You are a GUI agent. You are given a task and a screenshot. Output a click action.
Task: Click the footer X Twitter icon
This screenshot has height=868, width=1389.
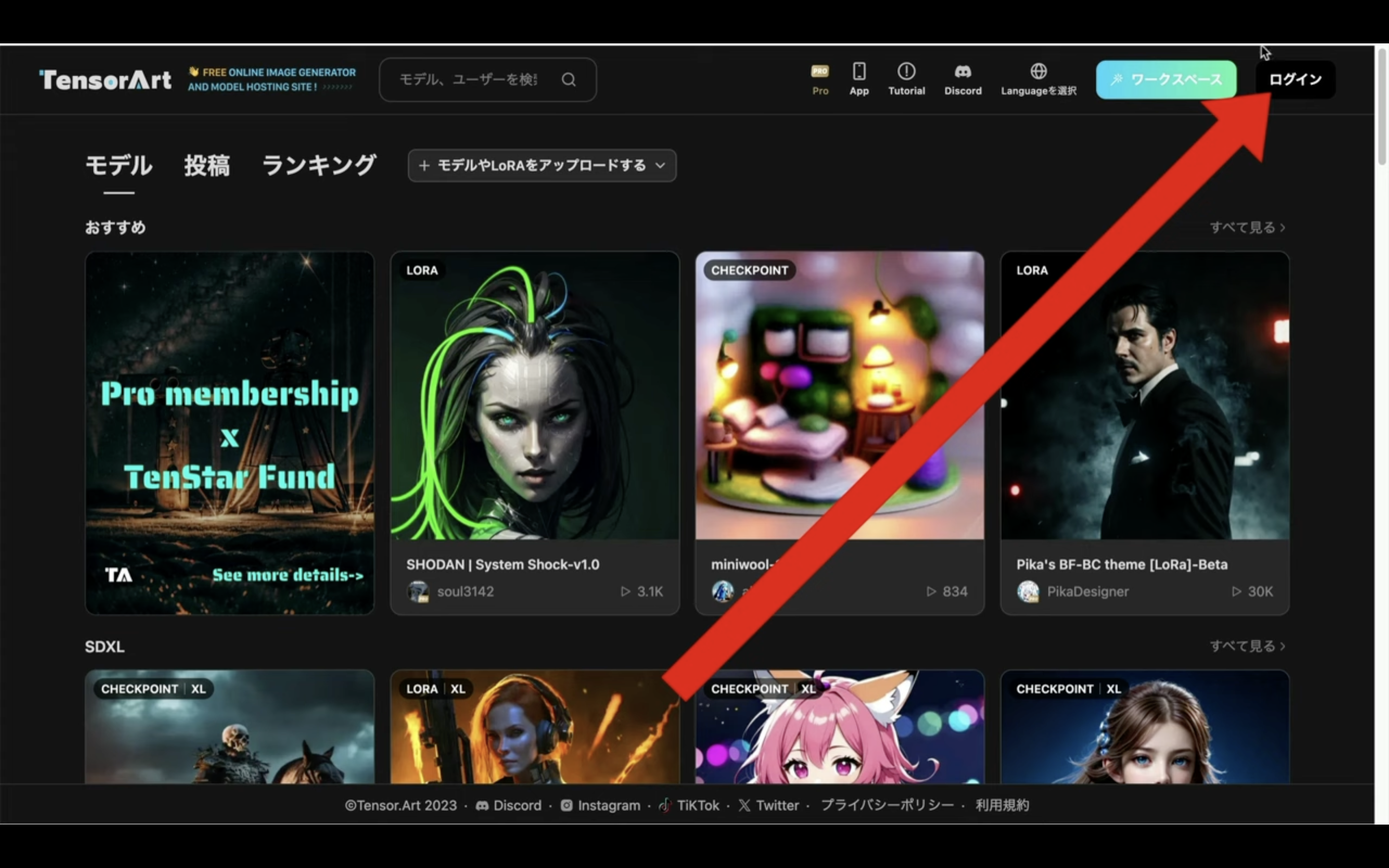click(x=745, y=805)
